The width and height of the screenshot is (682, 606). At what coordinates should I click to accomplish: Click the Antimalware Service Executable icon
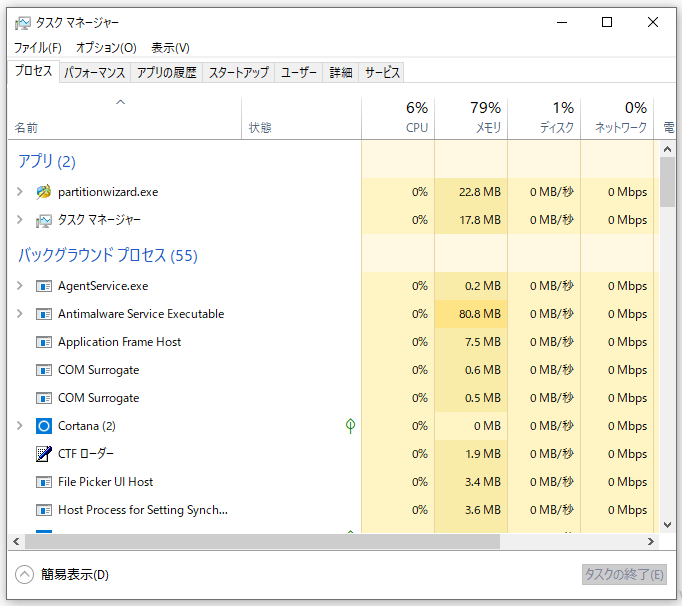point(43,314)
